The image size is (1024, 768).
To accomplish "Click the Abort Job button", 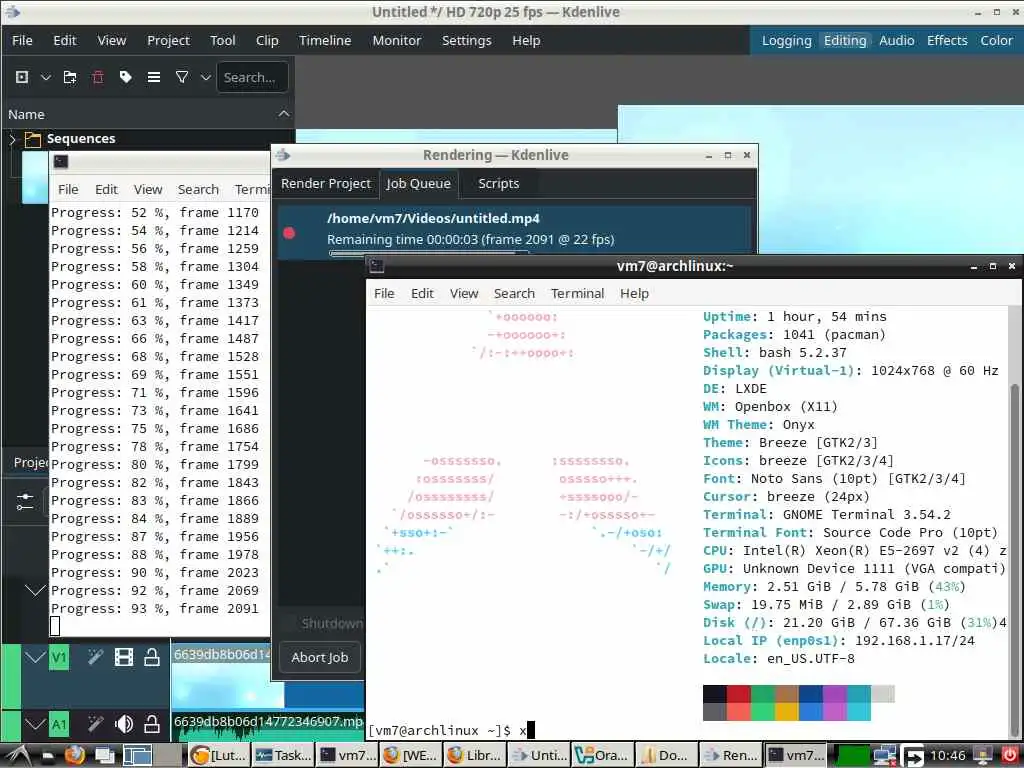I will (319, 657).
